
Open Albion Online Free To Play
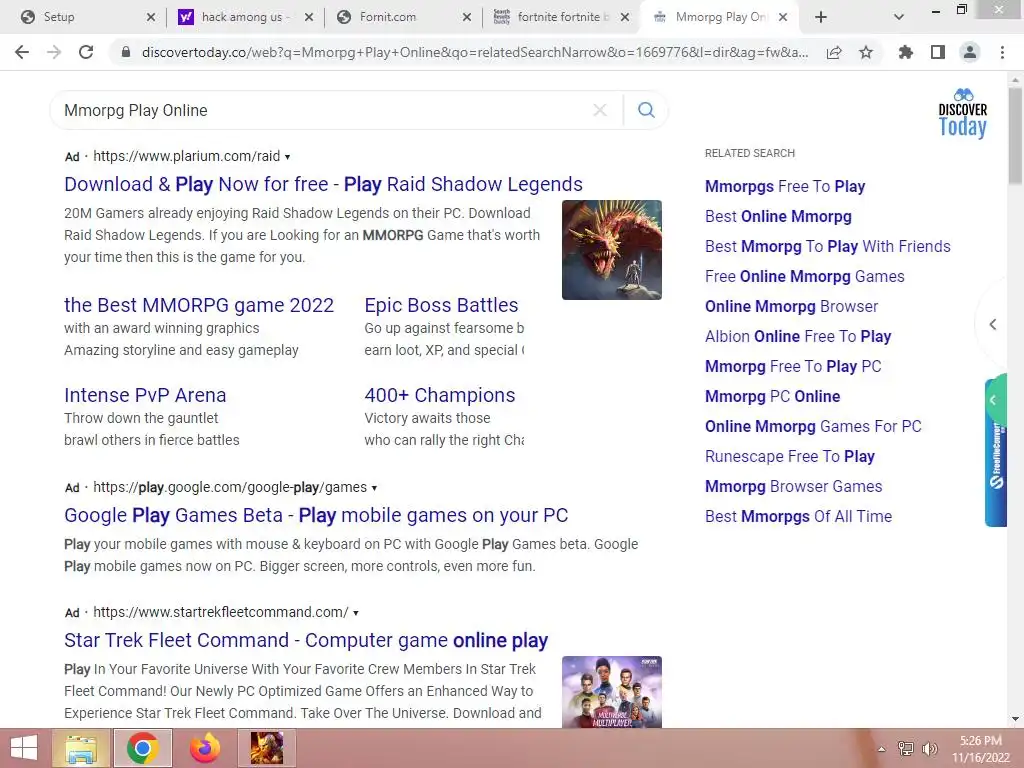(x=798, y=336)
